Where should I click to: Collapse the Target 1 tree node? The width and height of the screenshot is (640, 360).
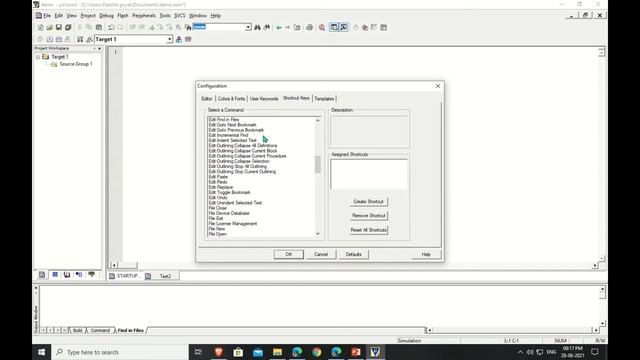point(38,57)
